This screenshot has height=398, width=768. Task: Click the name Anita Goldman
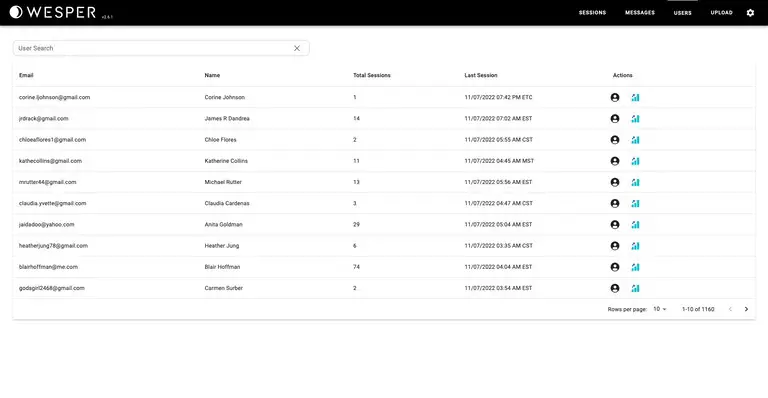(x=223, y=225)
